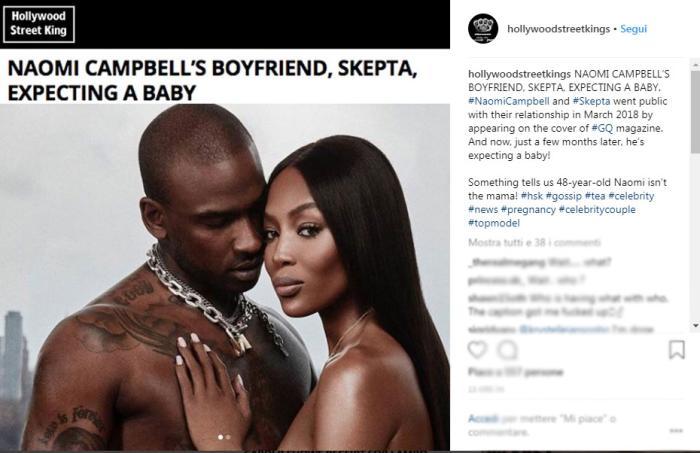Screen dimensions: 700x453
Task: Click the scrollbar down arrow
Action: coord(696,326)
